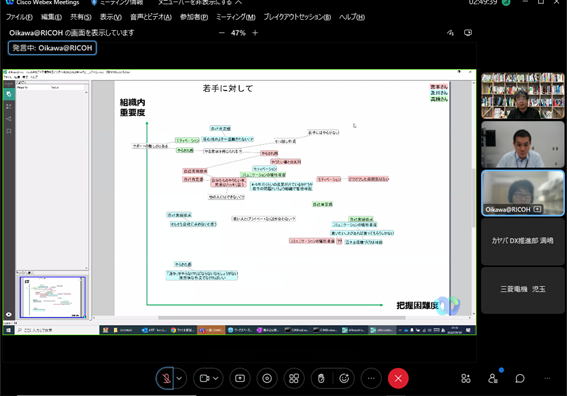This screenshot has width=567, height=396.
Task: Unmute the microphone button
Action: 166,378
